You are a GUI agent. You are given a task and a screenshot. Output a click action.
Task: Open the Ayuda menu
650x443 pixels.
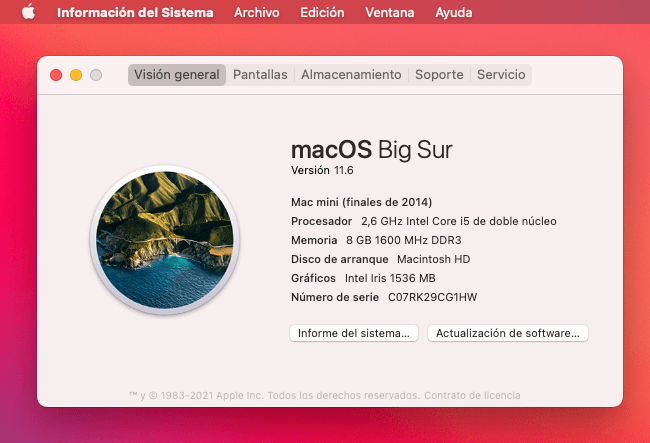[454, 12]
